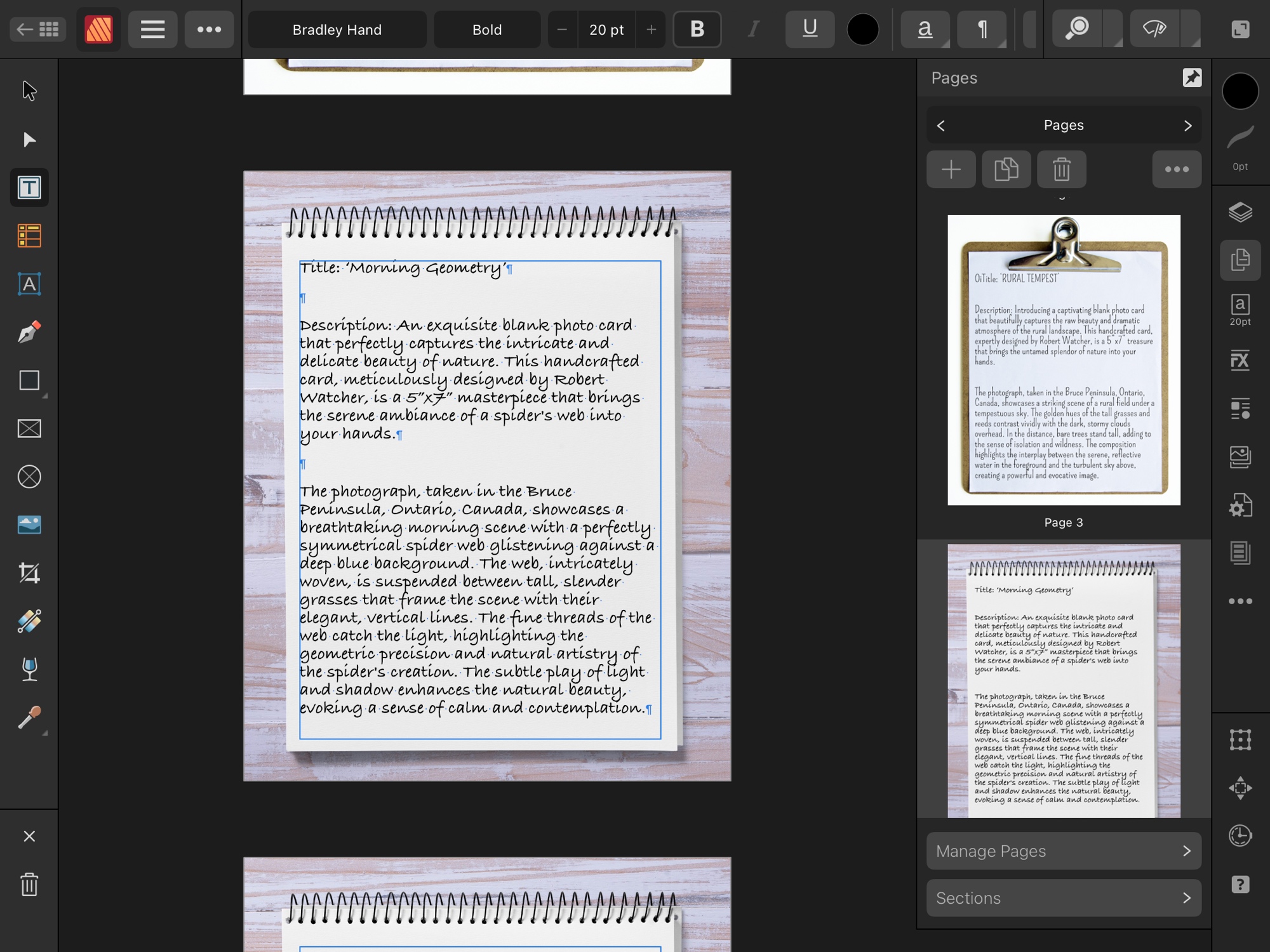Duplicate the selected page
The height and width of the screenshot is (952, 1270).
point(1006,169)
